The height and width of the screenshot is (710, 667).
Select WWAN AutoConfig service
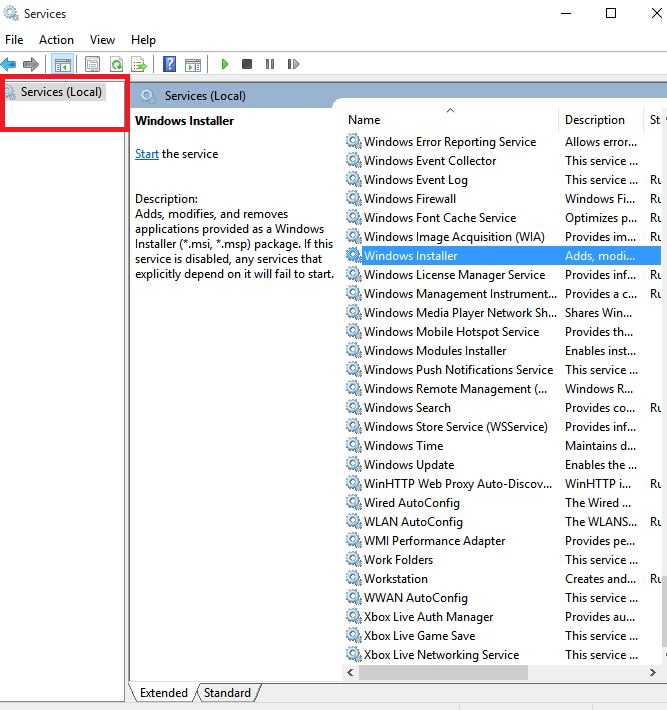(503, 598)
